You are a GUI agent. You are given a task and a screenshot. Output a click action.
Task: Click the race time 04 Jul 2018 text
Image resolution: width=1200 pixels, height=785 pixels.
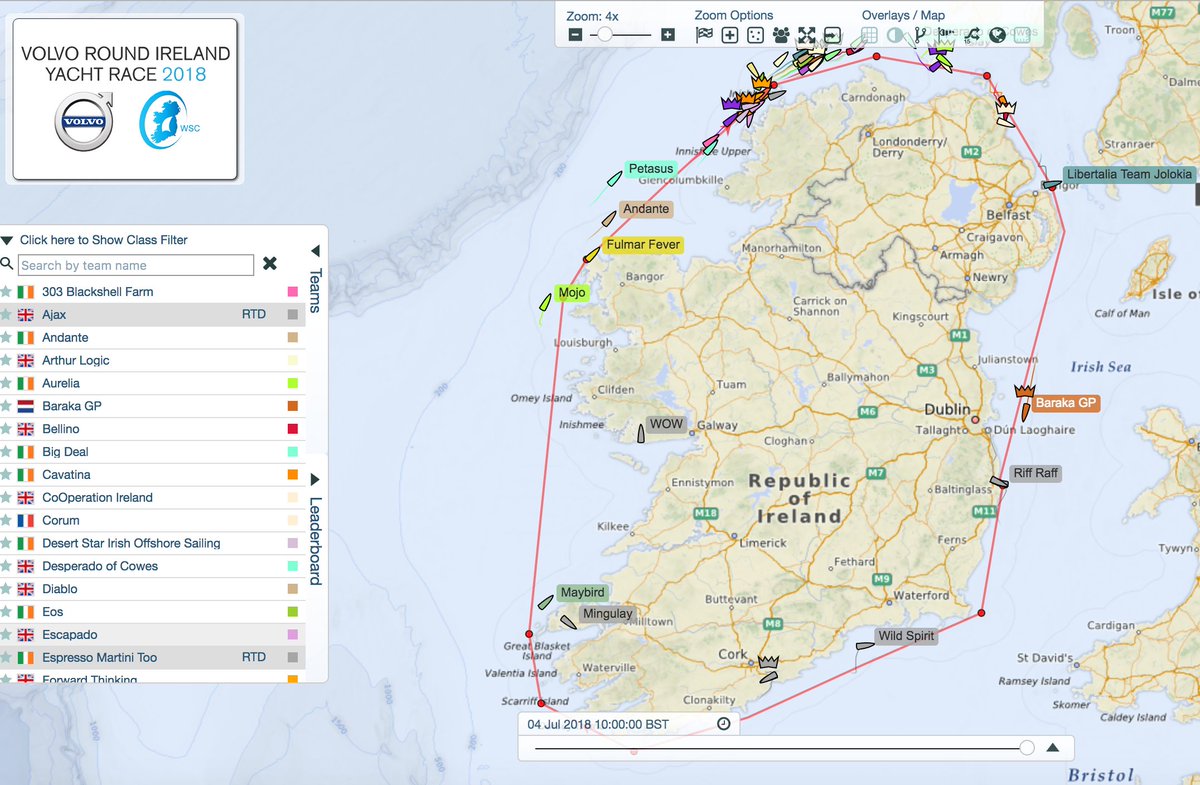598,724
